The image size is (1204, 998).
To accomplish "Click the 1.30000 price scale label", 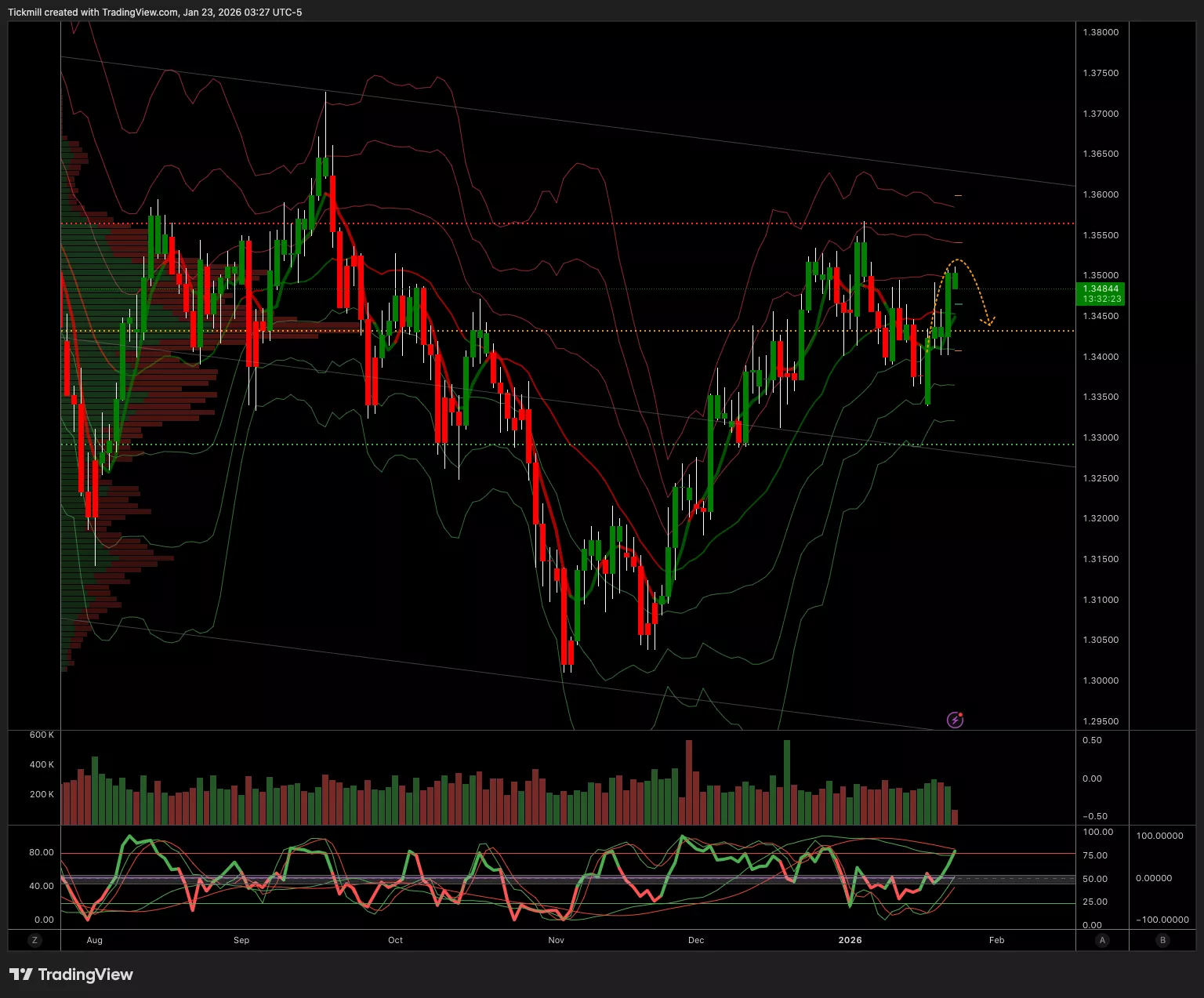I will point(1101,680).
